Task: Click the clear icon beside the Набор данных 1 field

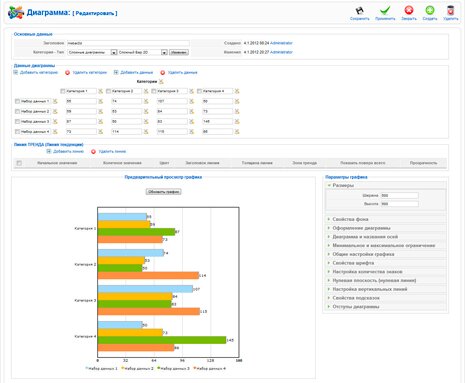Action: point(55,101)
